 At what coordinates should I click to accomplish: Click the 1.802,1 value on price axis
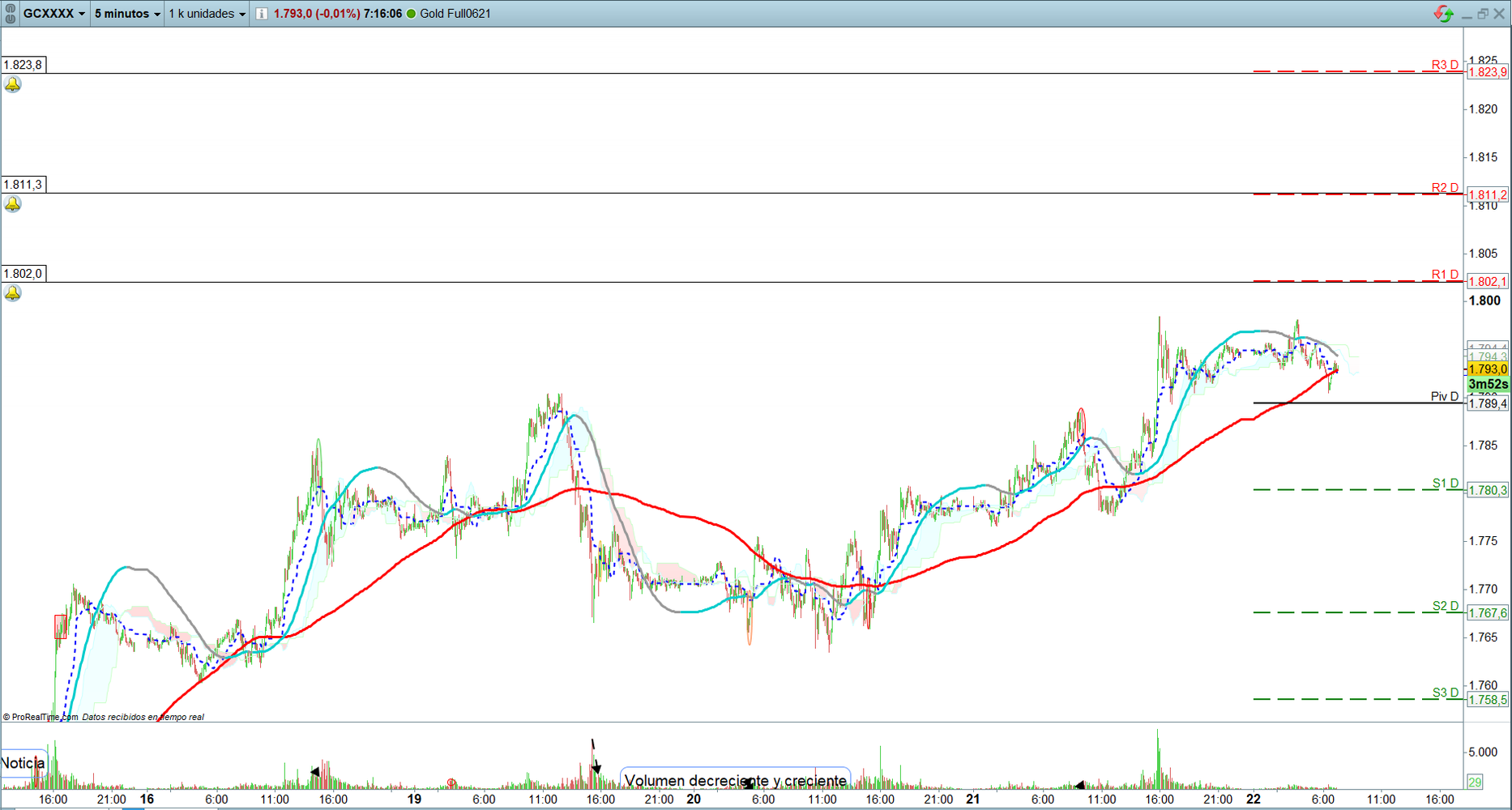(x=1488, y=282)
